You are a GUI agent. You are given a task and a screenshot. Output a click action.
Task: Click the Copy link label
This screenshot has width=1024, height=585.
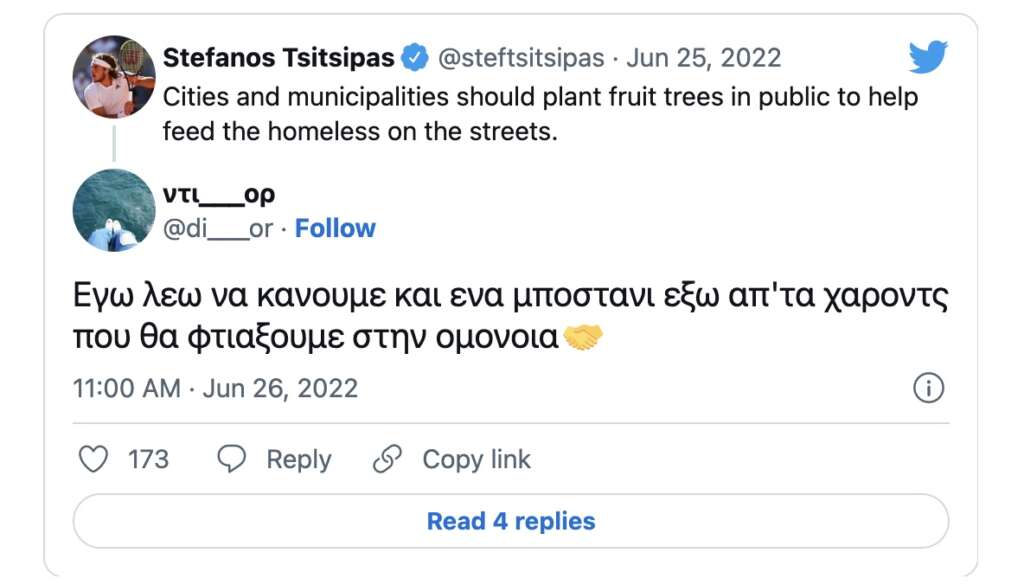coord(476,459)
